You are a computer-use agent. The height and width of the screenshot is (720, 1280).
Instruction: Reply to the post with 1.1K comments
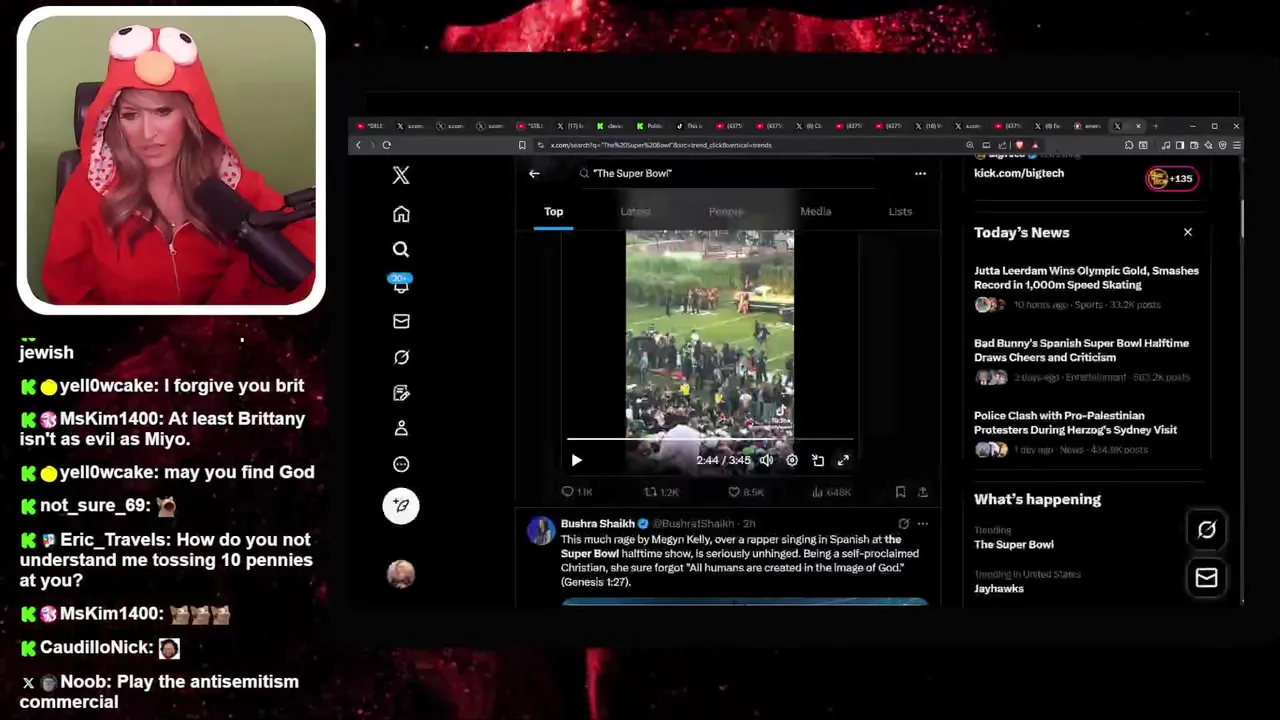(577, 492)
